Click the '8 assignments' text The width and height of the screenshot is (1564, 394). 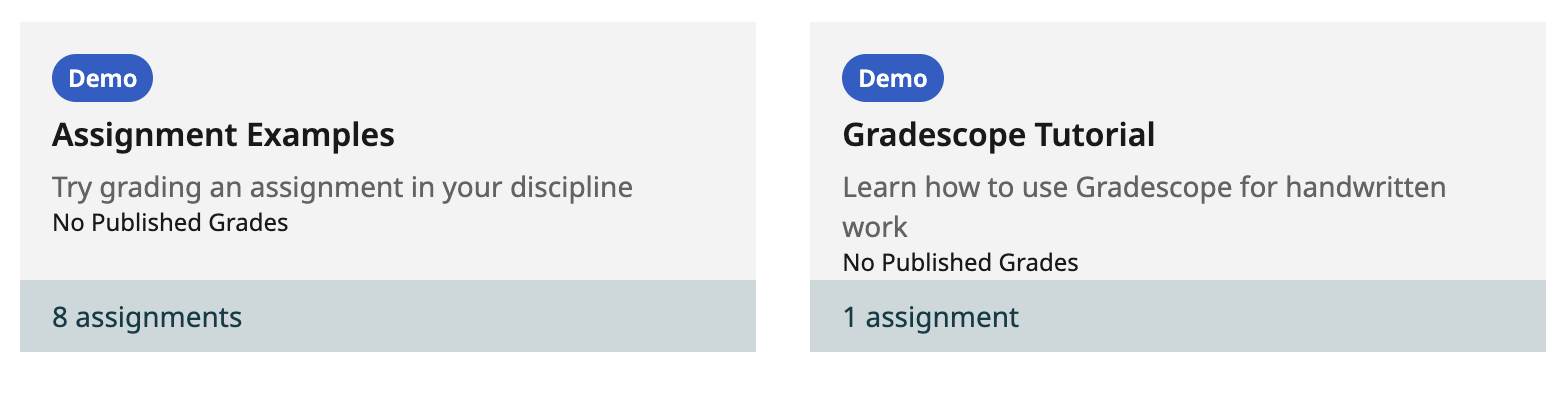pyautogui.click(x=147, y=318)
